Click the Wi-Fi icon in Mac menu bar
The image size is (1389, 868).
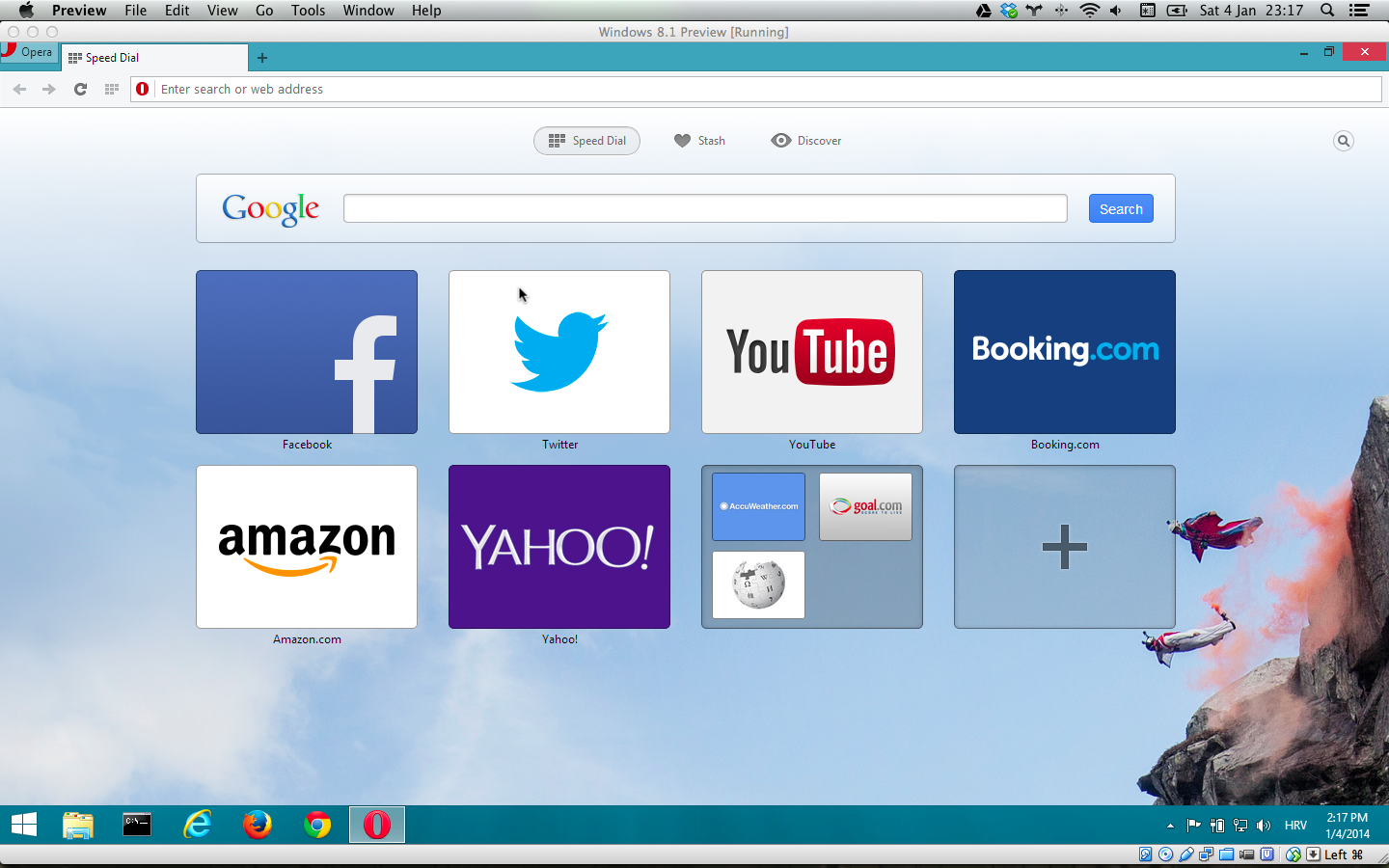1089,11
